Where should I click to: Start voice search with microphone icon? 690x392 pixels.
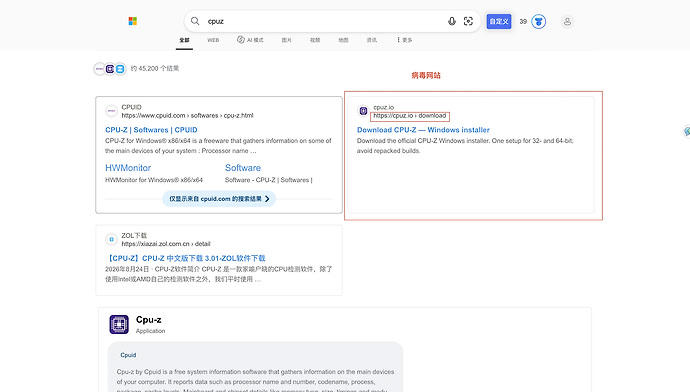[451, 21]
